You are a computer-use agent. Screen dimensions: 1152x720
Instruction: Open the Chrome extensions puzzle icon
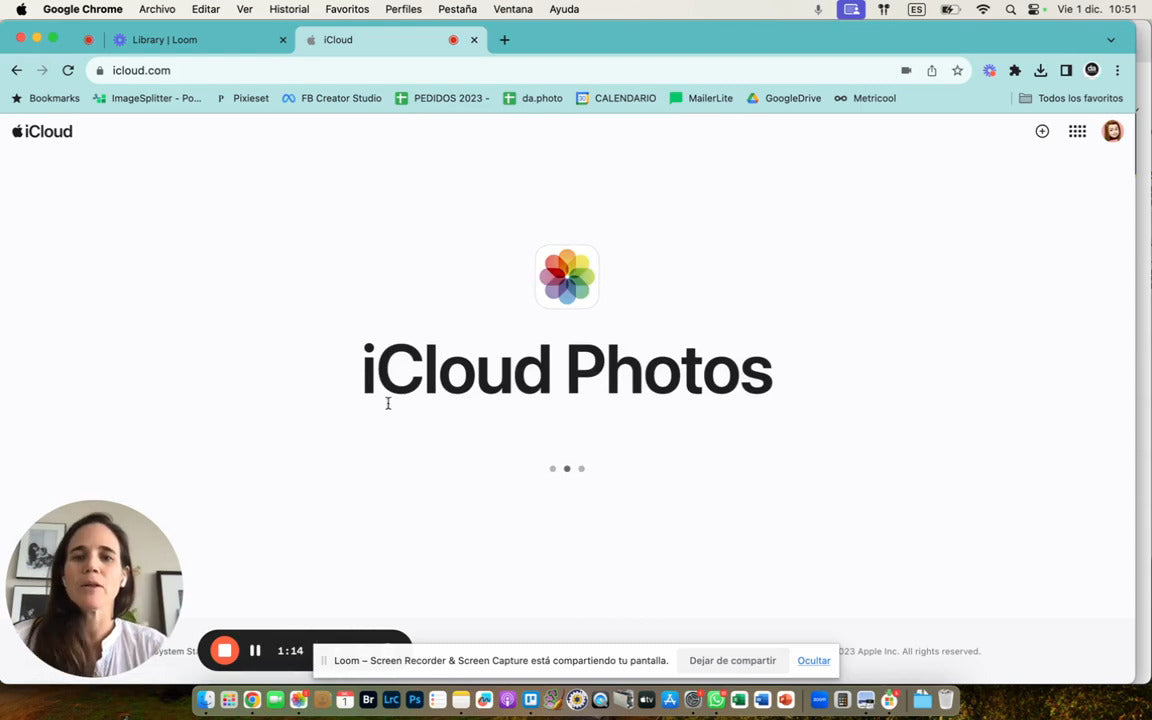coord(1015,70)
